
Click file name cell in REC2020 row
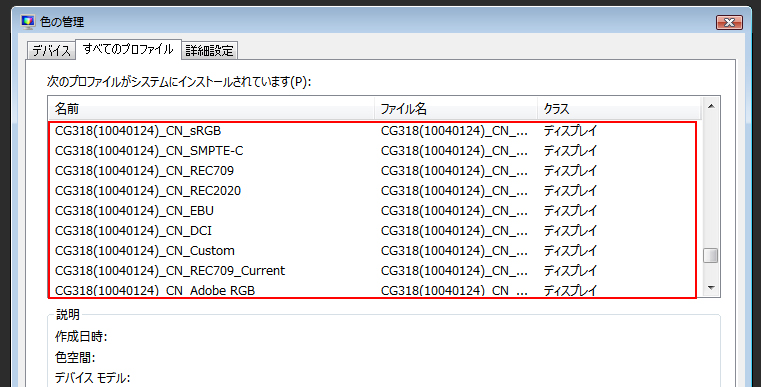(454, 191)
